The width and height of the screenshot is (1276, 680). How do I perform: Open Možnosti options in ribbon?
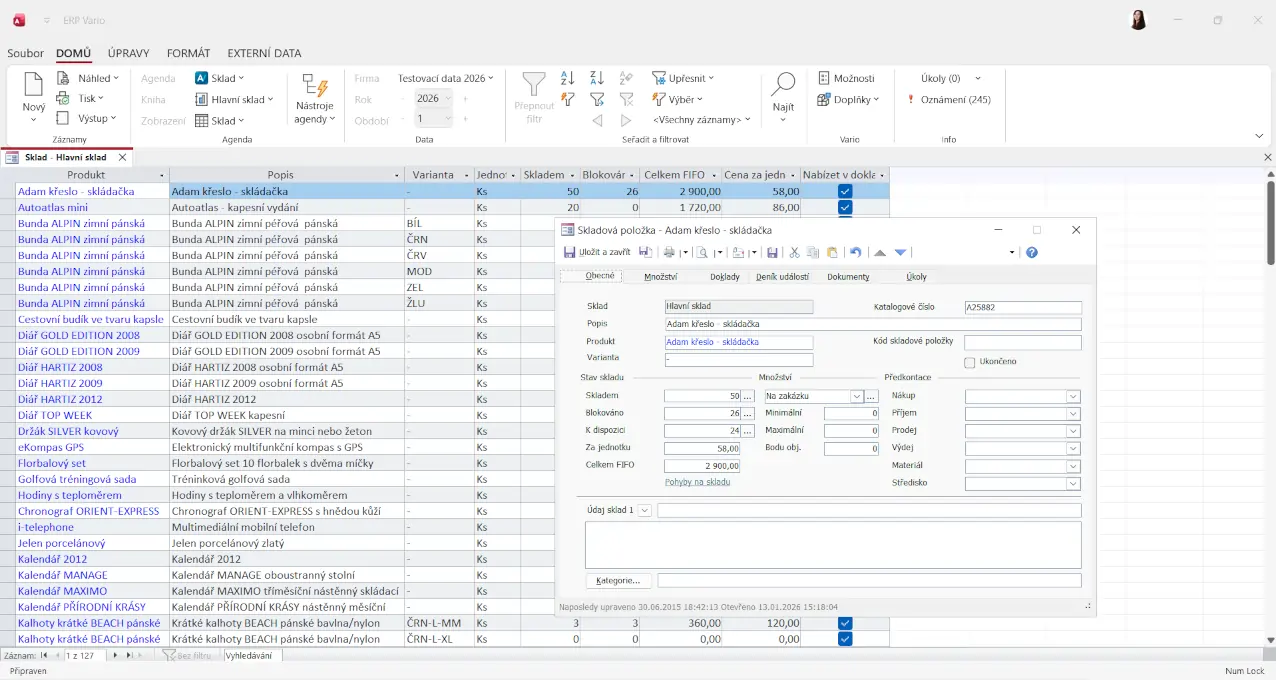point(846,78)
